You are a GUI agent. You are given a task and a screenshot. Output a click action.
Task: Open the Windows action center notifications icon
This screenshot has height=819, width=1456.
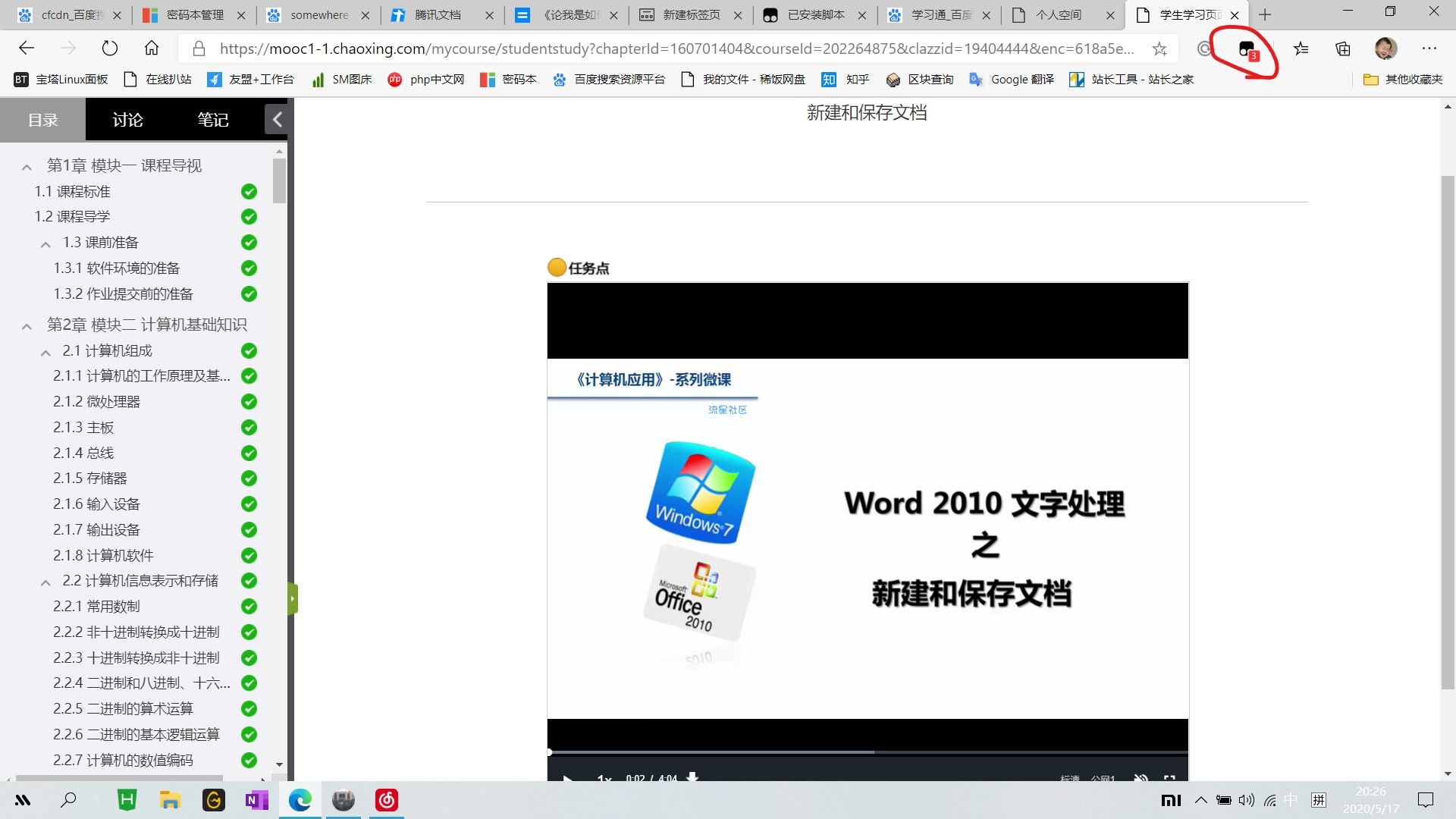(x=1426, y=800)
